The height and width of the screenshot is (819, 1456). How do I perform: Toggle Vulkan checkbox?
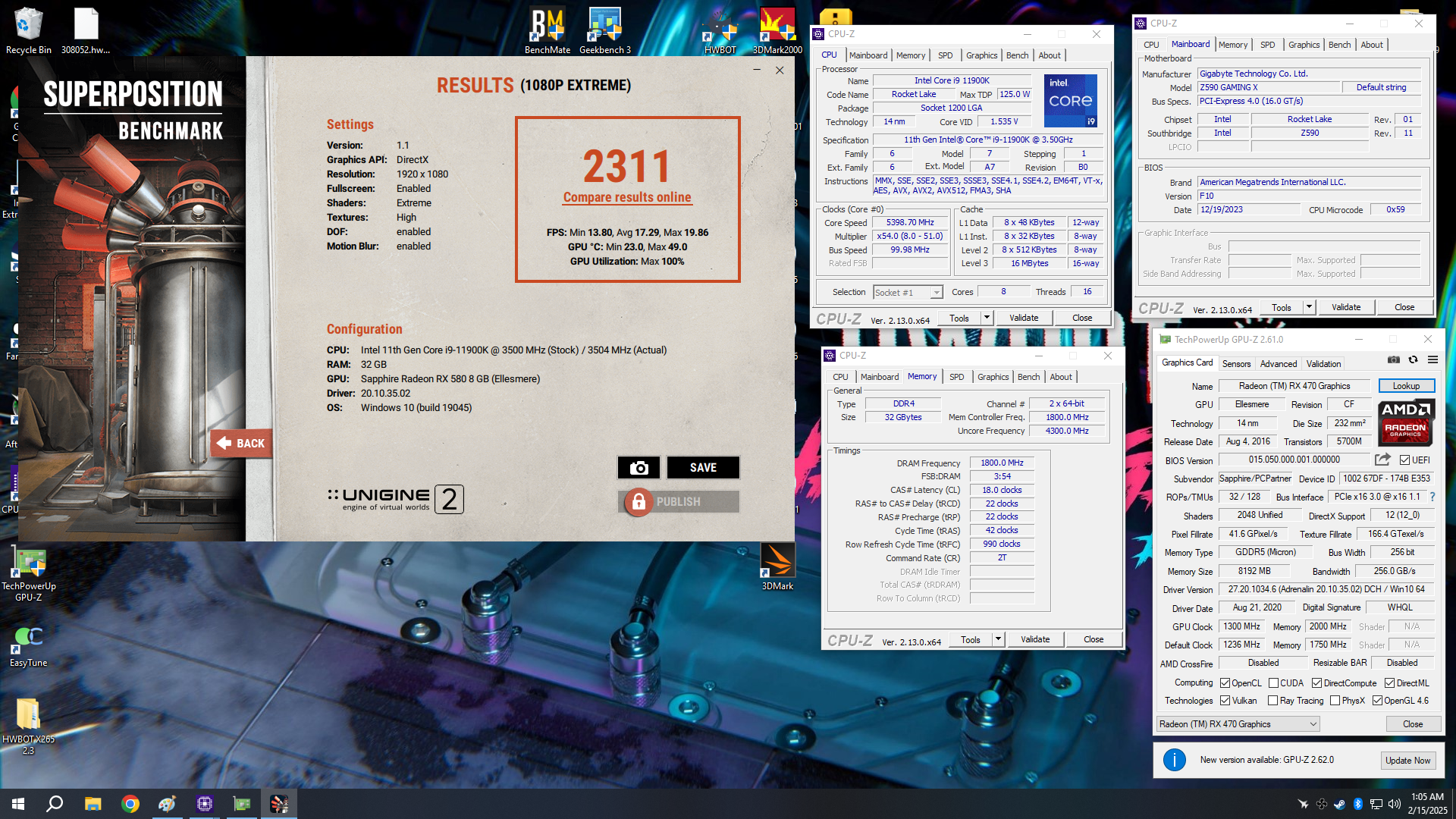(x=1225, y=701)
